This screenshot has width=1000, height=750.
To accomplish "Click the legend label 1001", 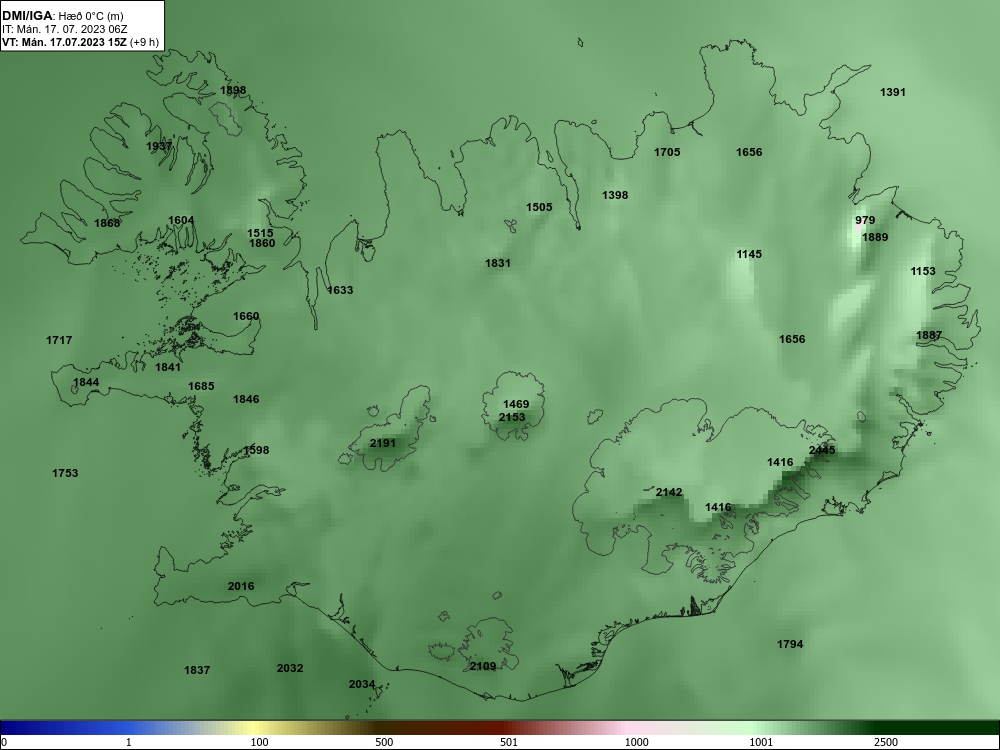I will coord(761,742).
